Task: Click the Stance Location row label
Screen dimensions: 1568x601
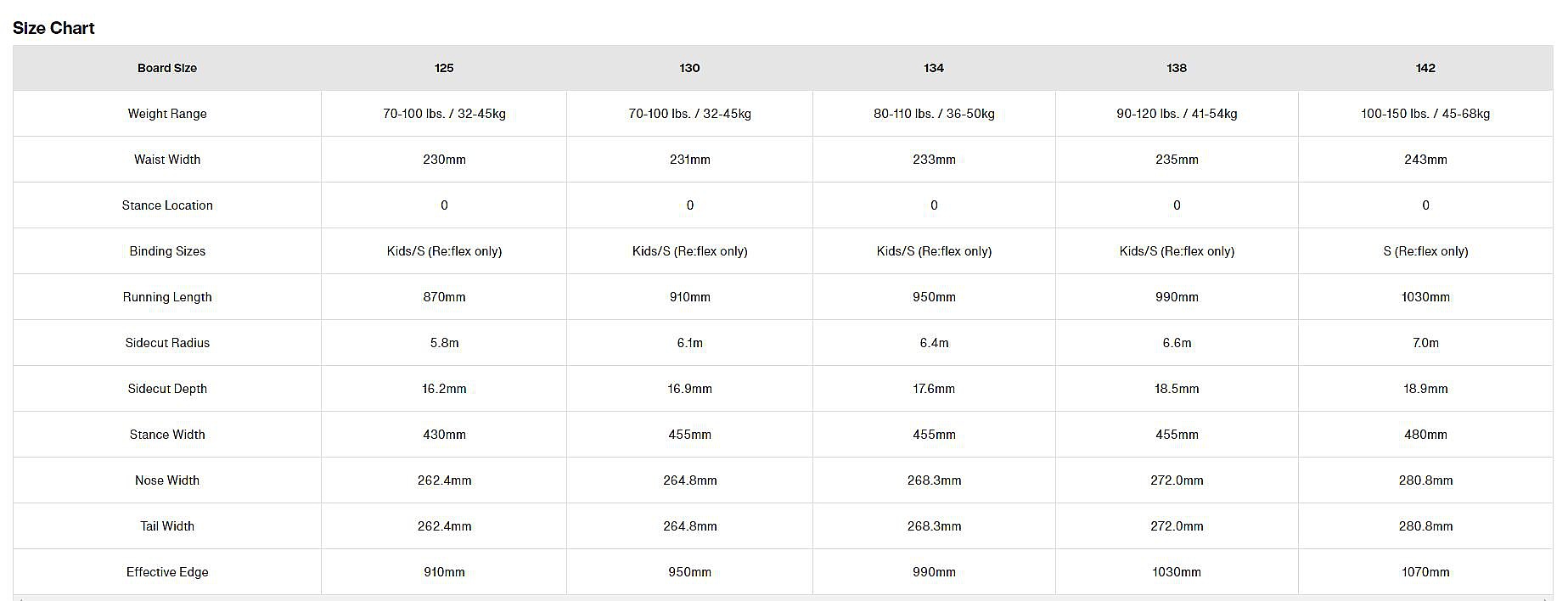Action: coord(167,205)
